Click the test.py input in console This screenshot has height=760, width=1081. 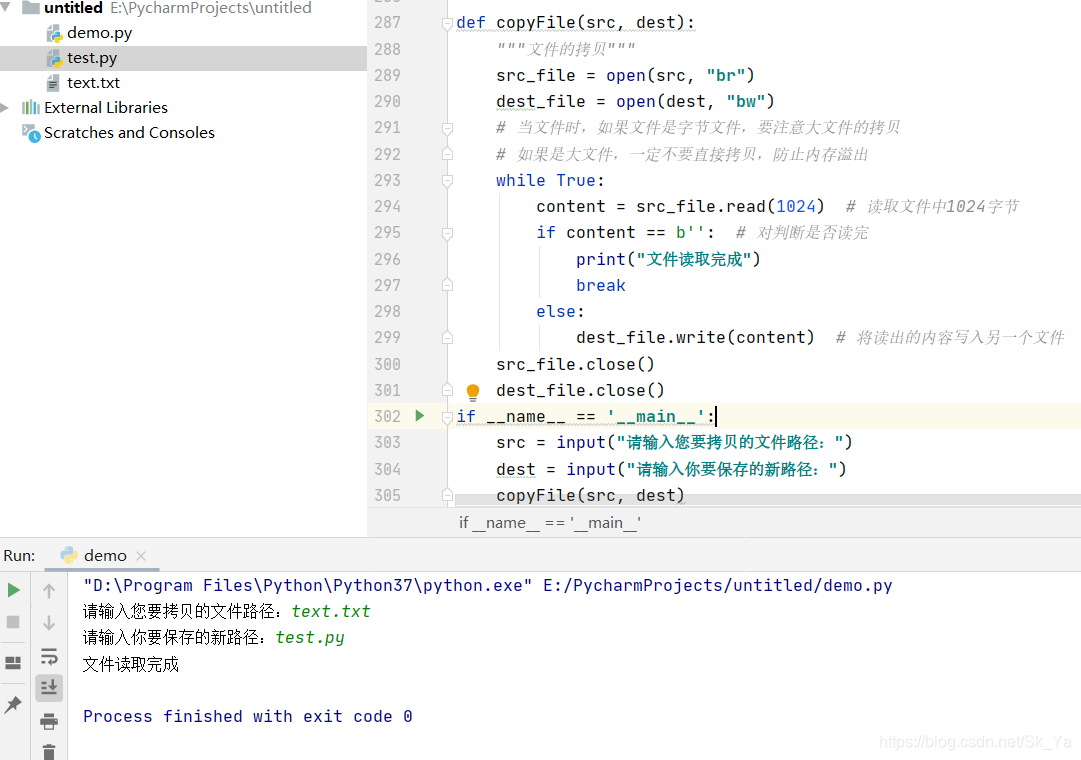(310, 638)
